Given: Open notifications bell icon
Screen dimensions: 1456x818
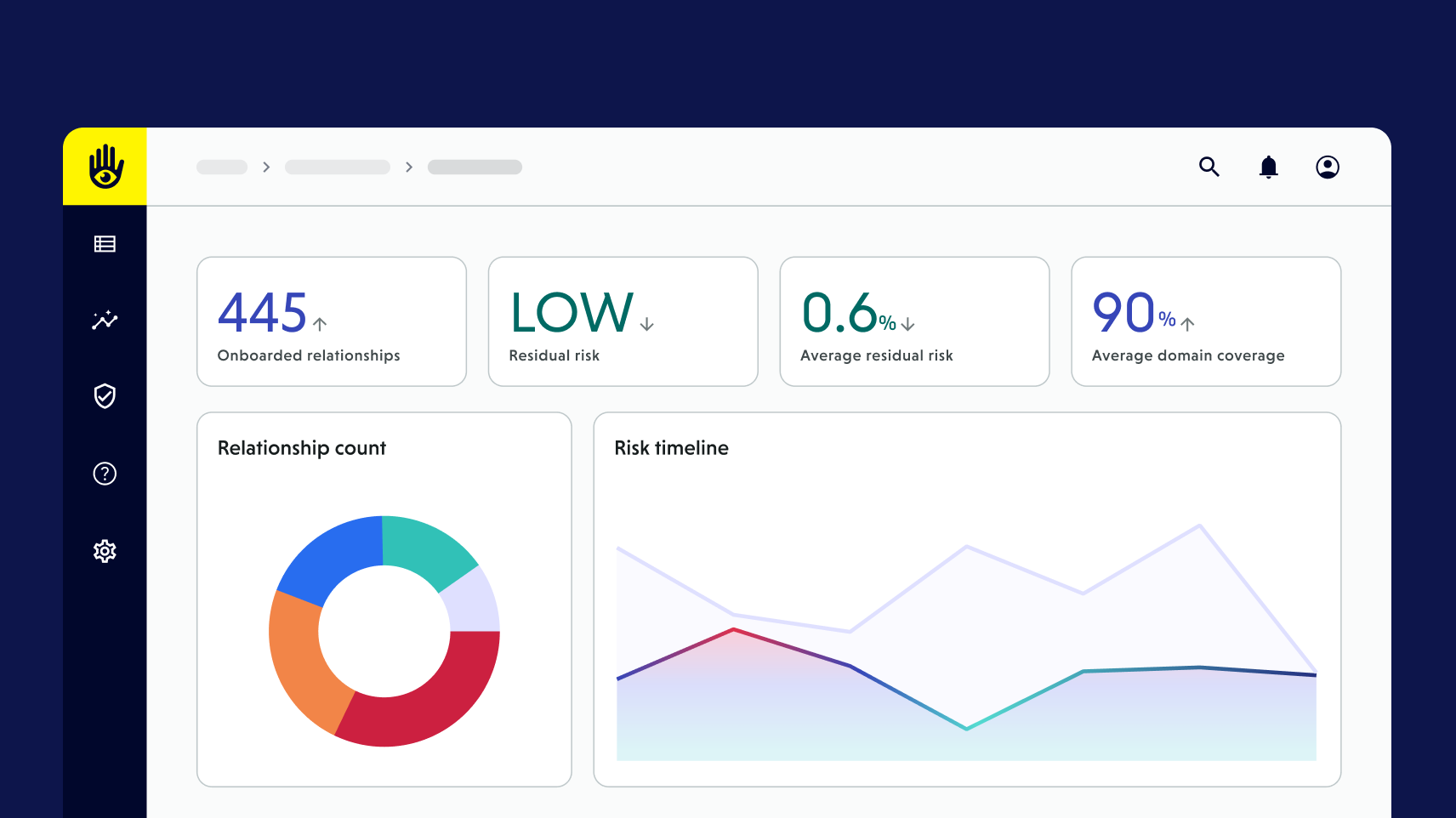Looking at the screenshot, I should pyautogui.click(x=1268, y=167).
